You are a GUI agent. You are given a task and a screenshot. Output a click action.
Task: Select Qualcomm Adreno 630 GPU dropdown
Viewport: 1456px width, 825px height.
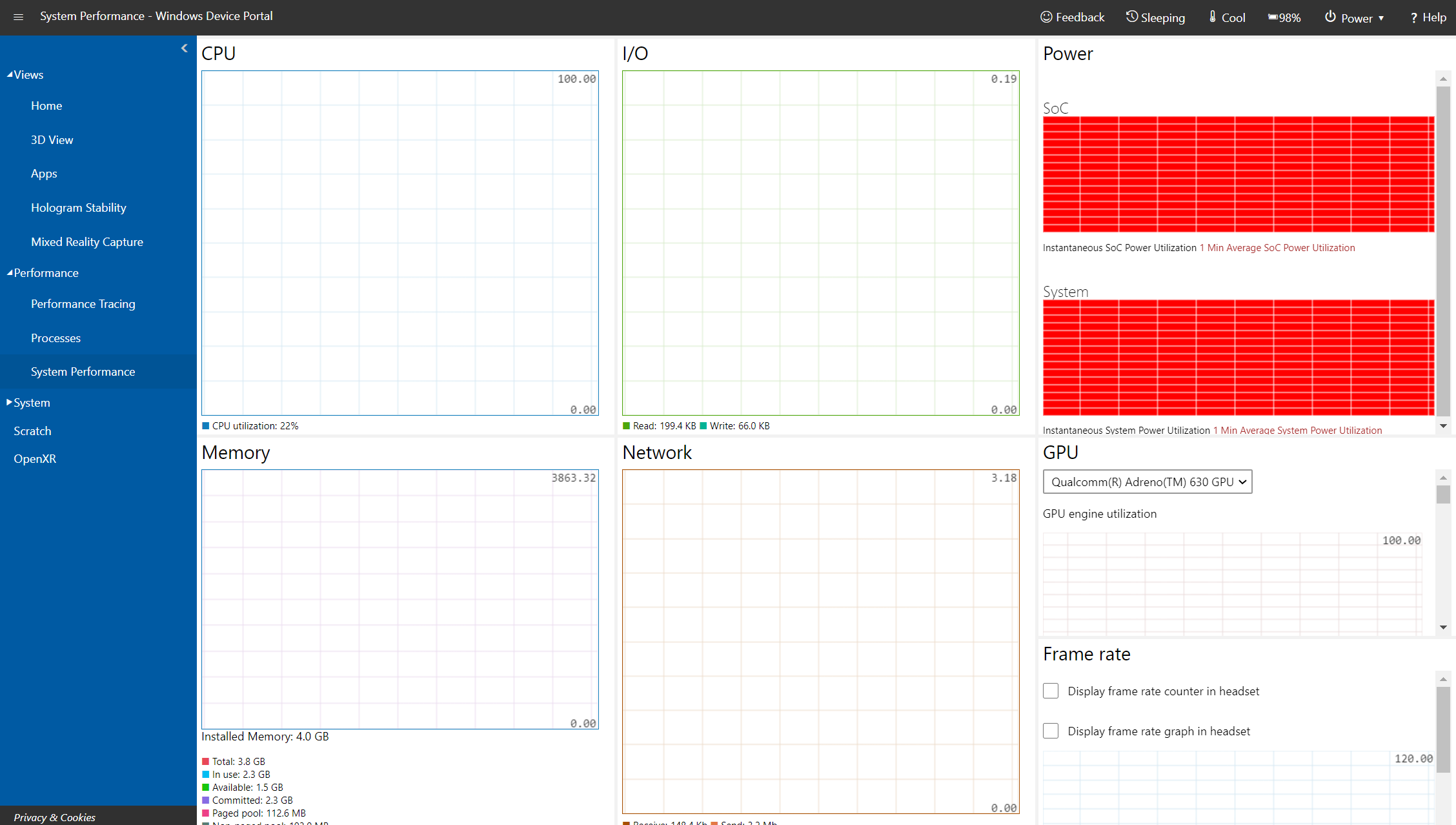tap(1145, 481)
